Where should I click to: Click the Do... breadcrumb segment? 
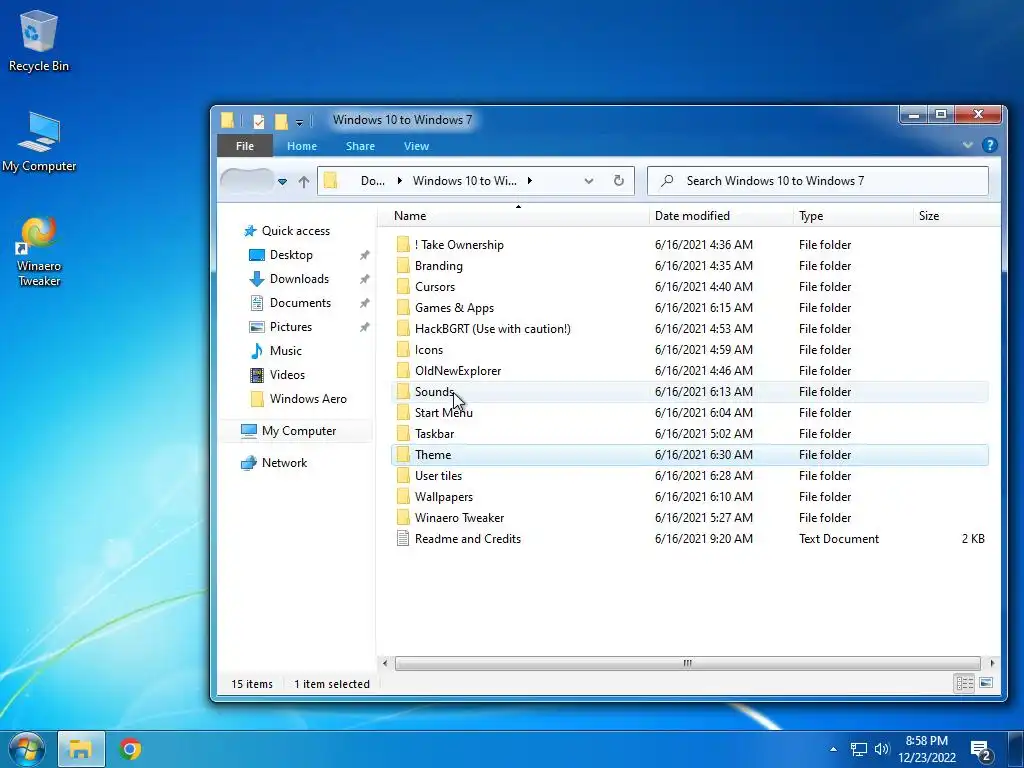(372, 181)
